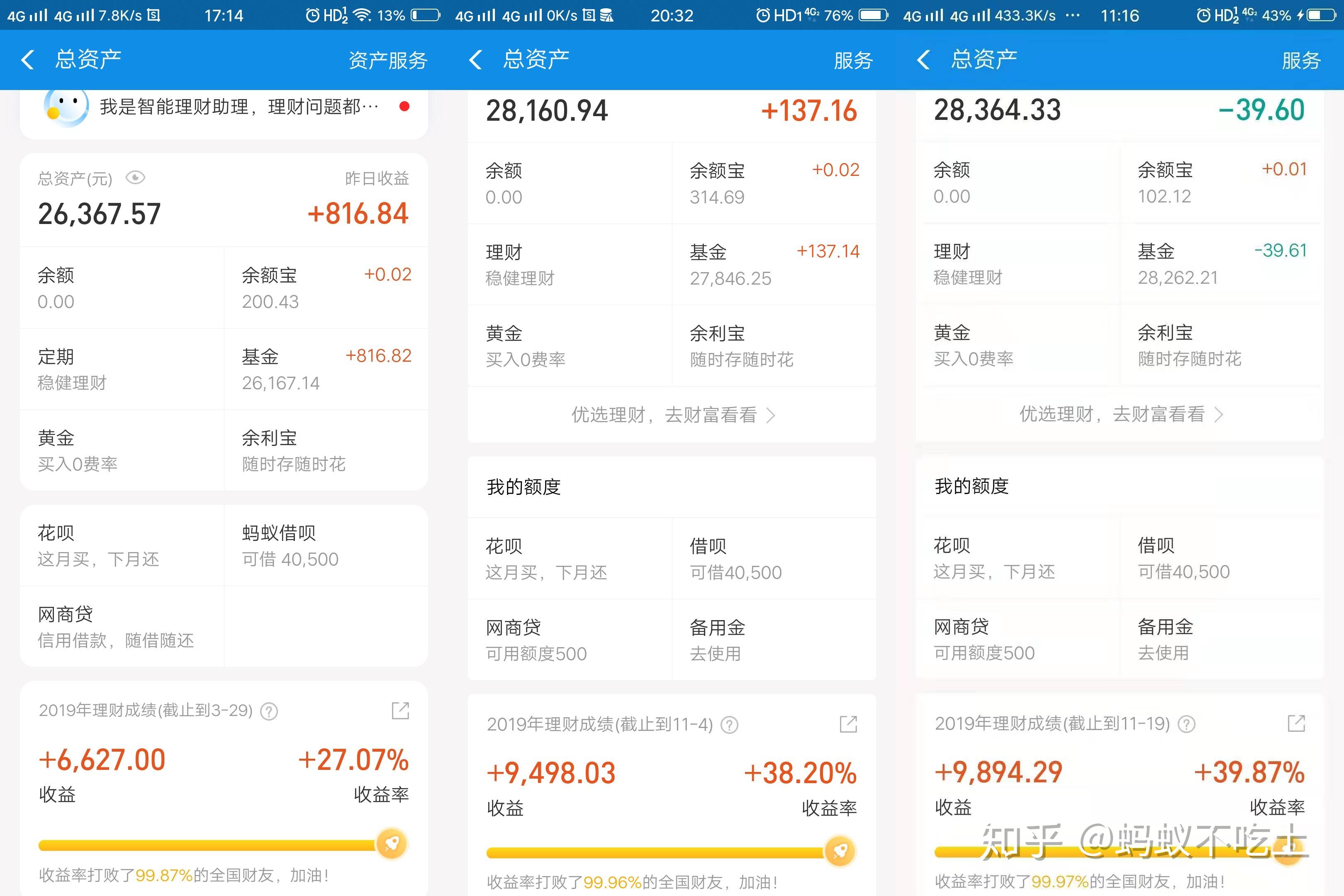
Task: Open 备用金 去使用 in the right screen
Action: click(x=1222, y=639)
